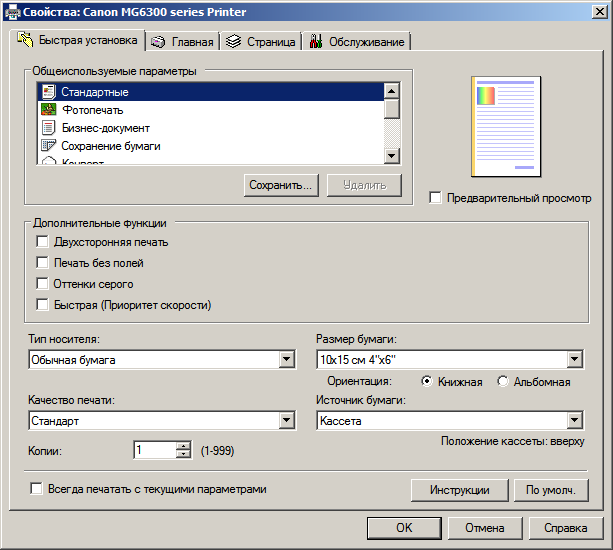Image resolution: width=613 pixels, height=550 pixels.
Task: Confirm with the OK button
Action: pos(404,528)
